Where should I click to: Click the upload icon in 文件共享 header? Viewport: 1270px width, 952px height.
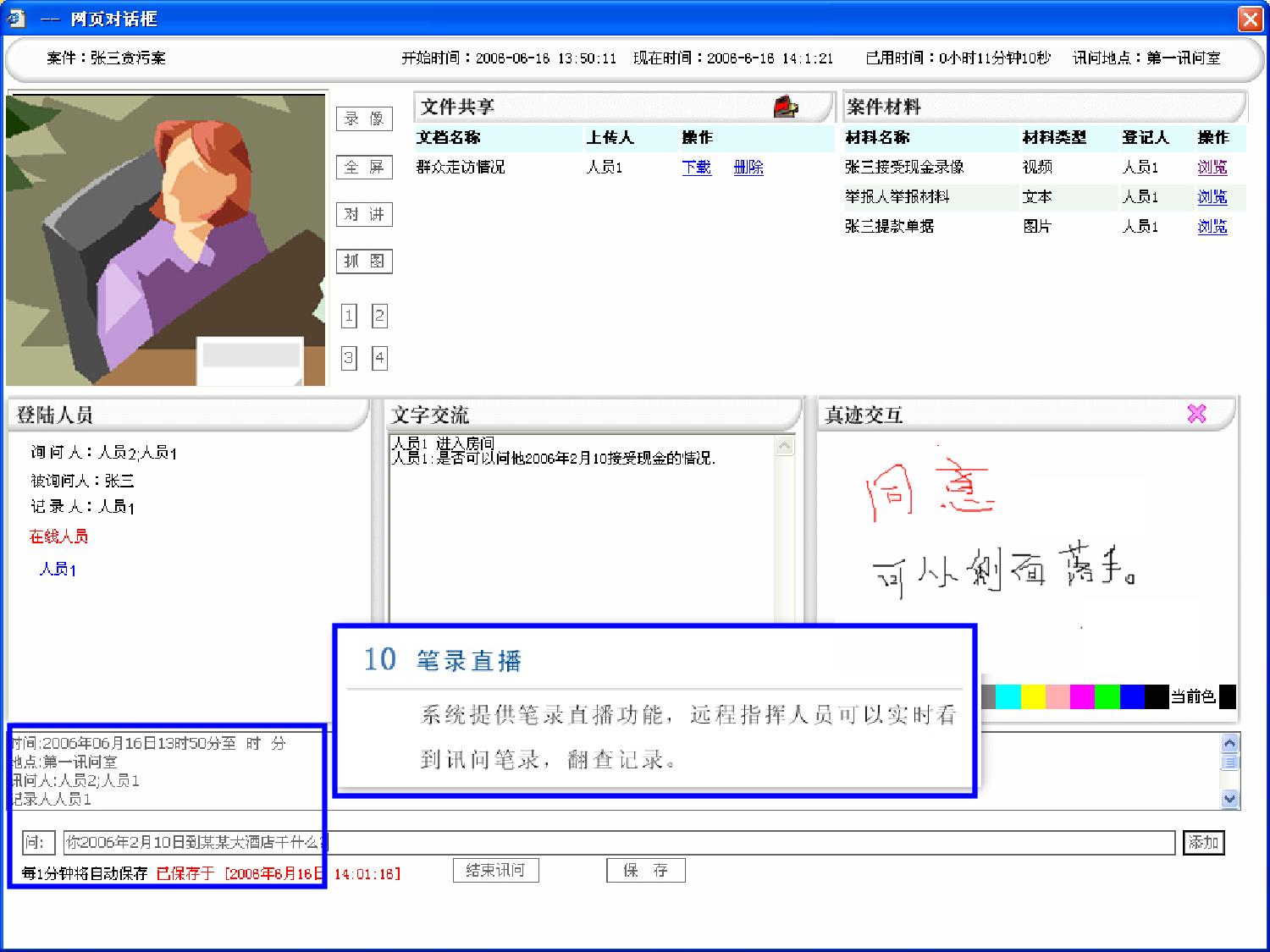coord(786,107)
